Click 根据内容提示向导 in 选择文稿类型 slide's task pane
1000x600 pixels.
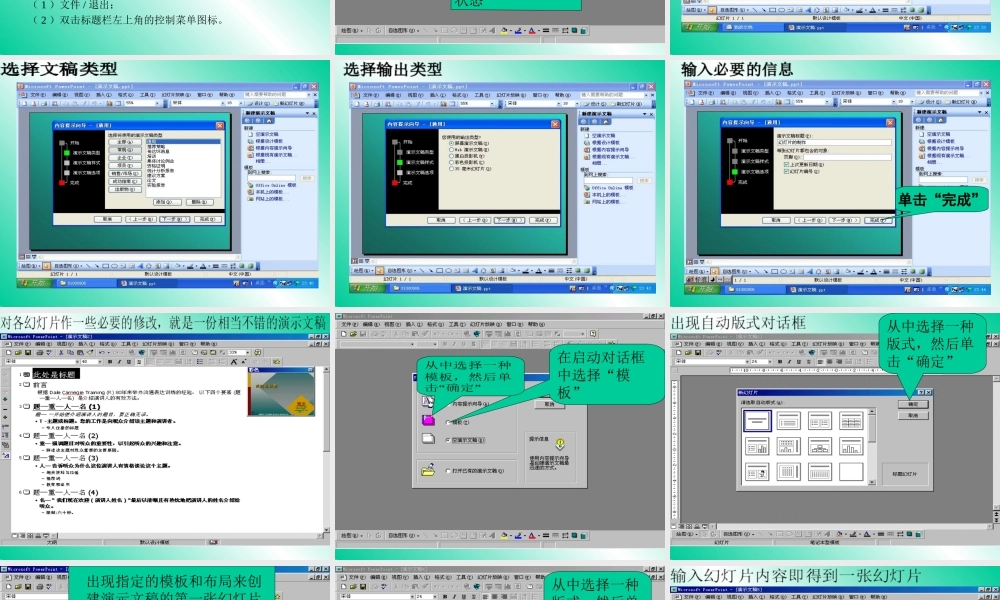coord(273,148)
